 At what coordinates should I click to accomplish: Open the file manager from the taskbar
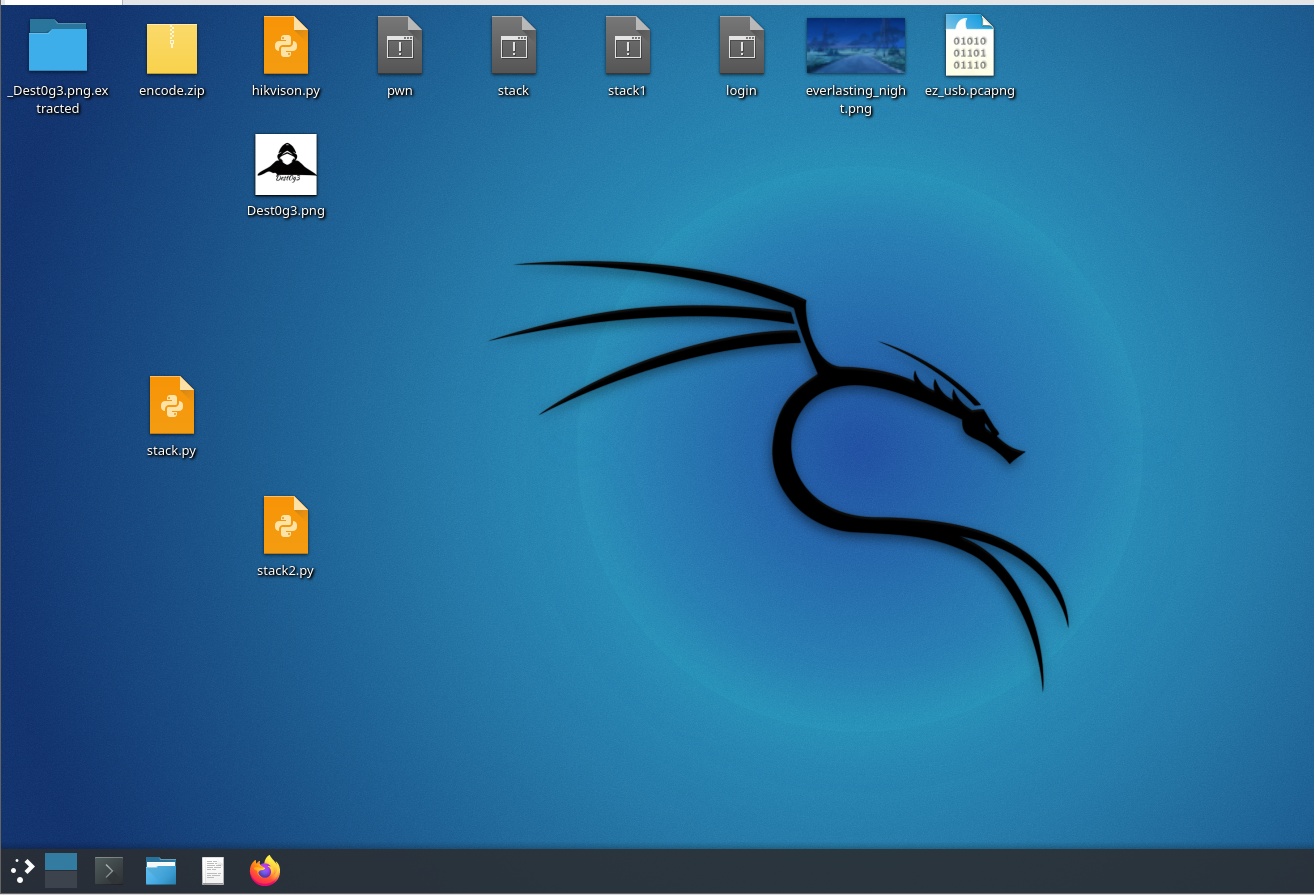[x=161, y=871]
